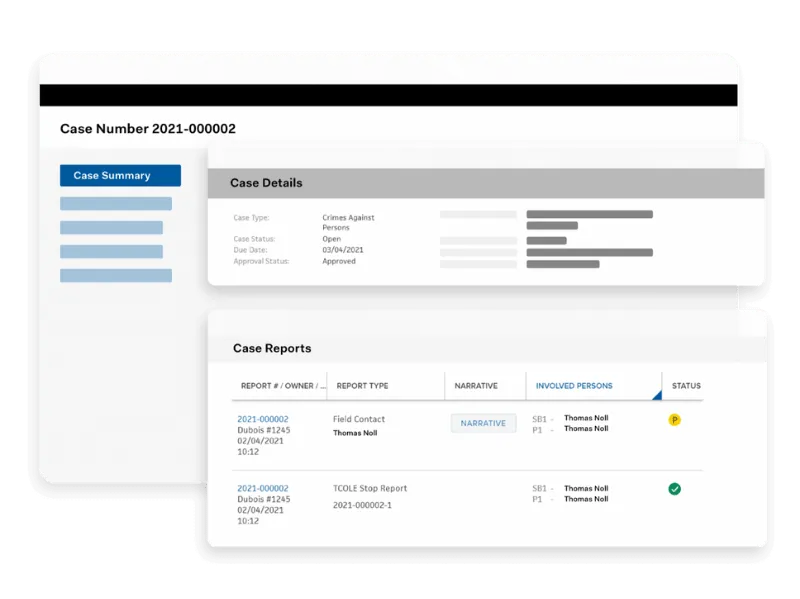Click the blue sort triangle on Involved Persons
The image size is (800, 599).
click(x=657, y=395)
